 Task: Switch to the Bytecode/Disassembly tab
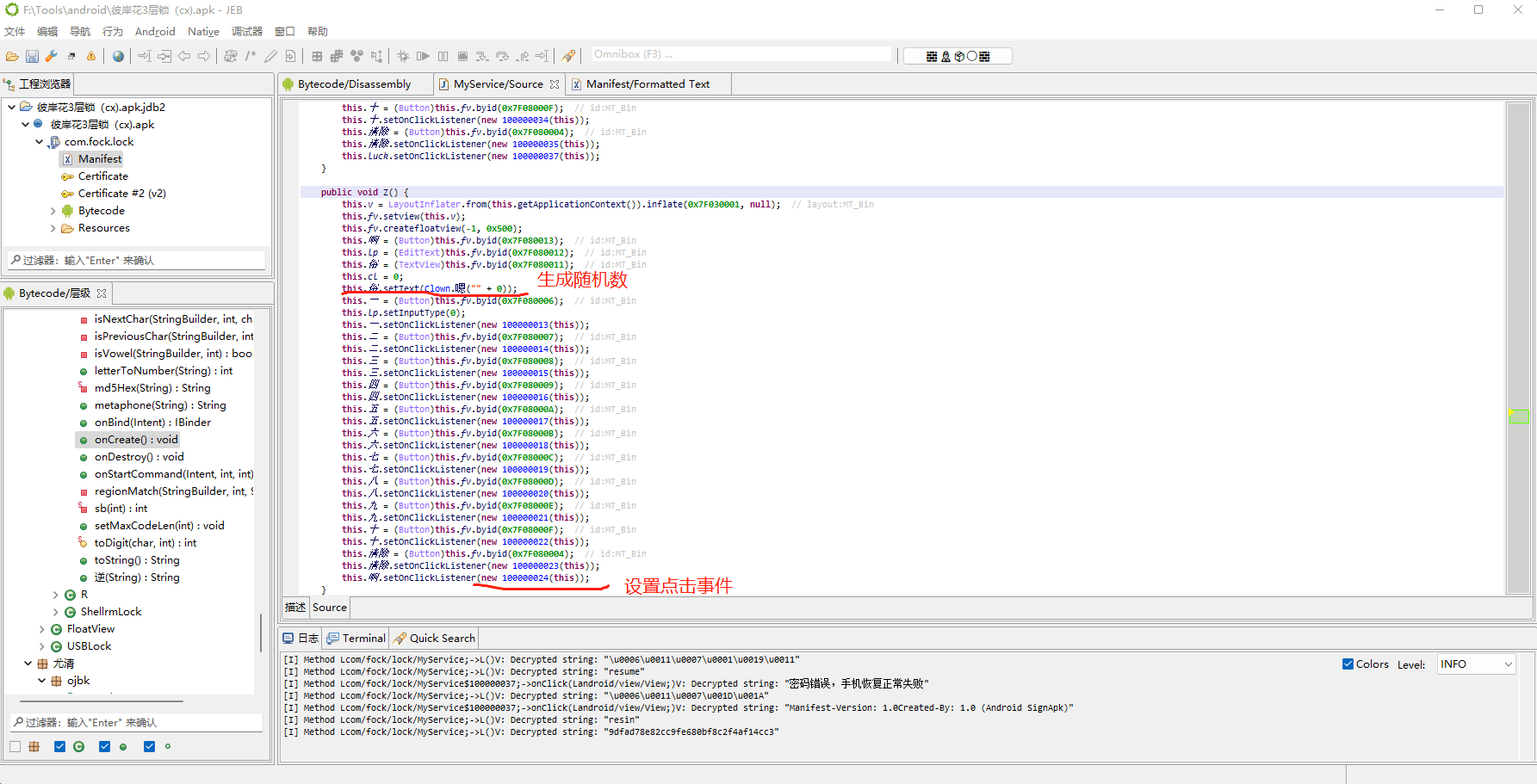pyautogui.click(x=354, y=83)
